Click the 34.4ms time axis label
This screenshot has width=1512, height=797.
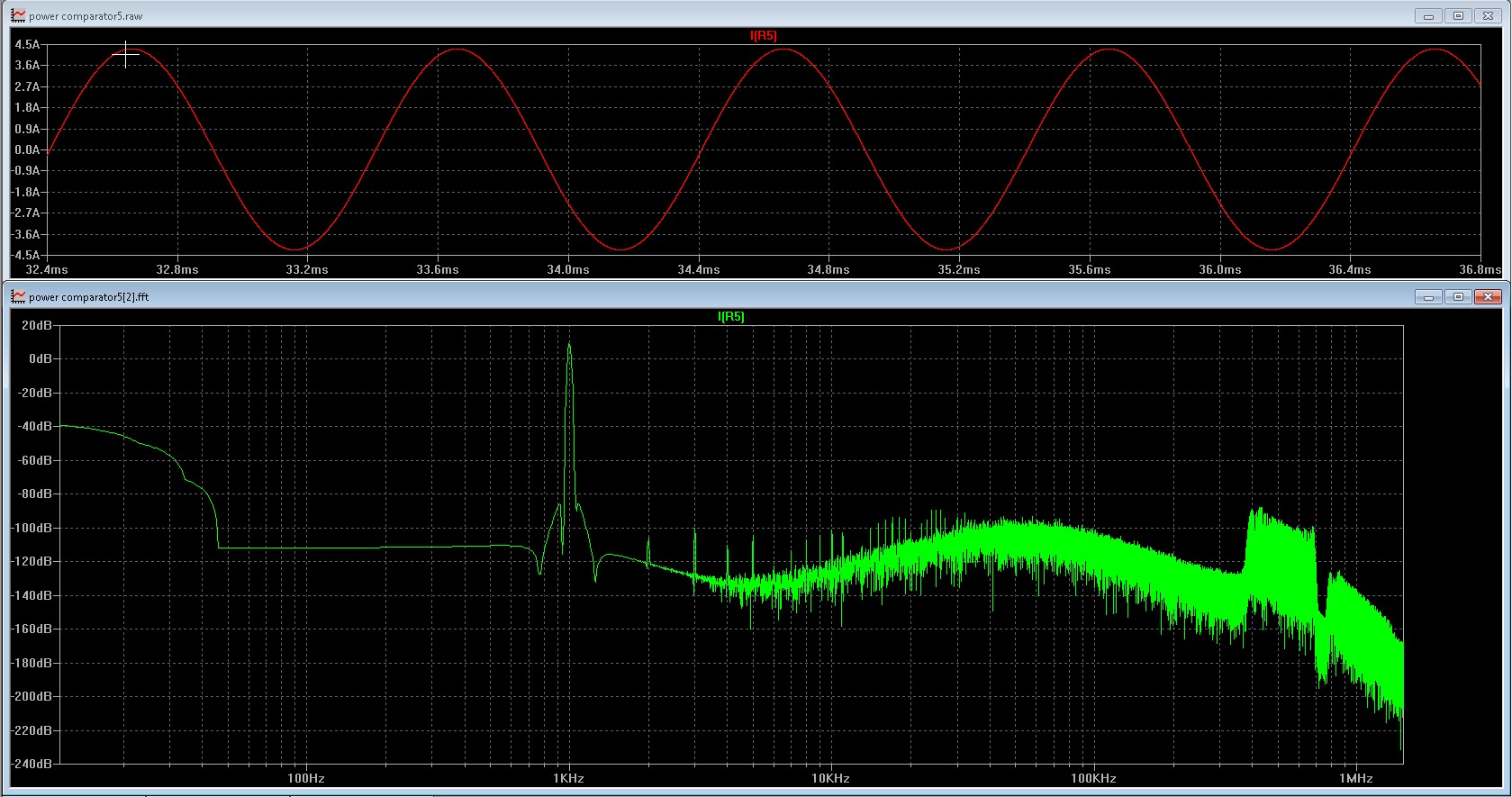pos(699,269)
